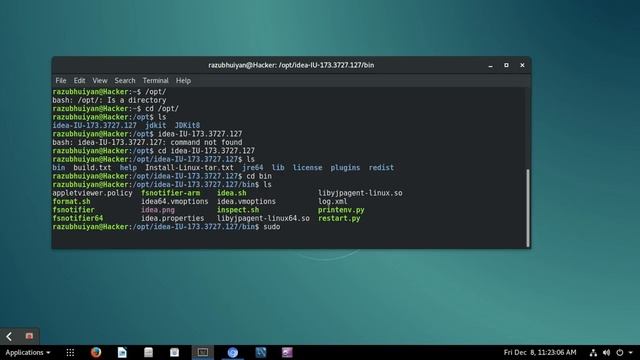Click 'build.txt' in the listing

tap(92, 168)
